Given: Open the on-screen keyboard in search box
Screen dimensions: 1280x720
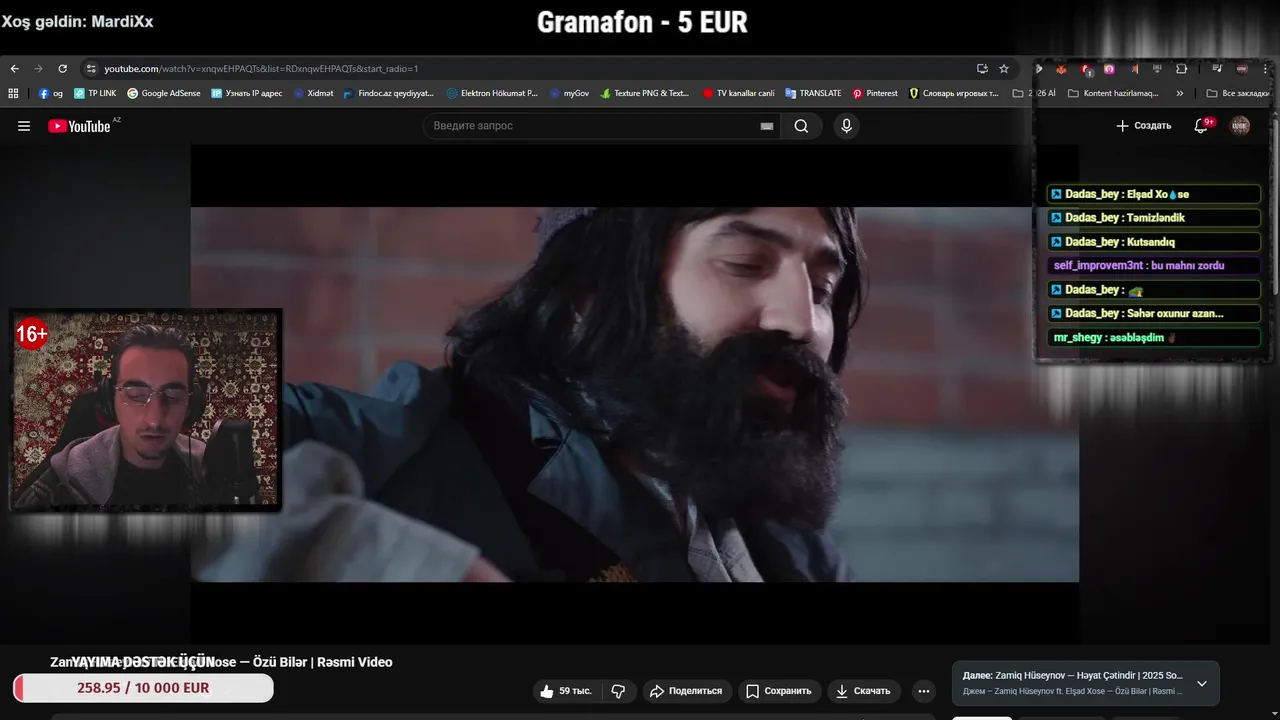Looking at the screenshot, I should [x=767, y=126].
